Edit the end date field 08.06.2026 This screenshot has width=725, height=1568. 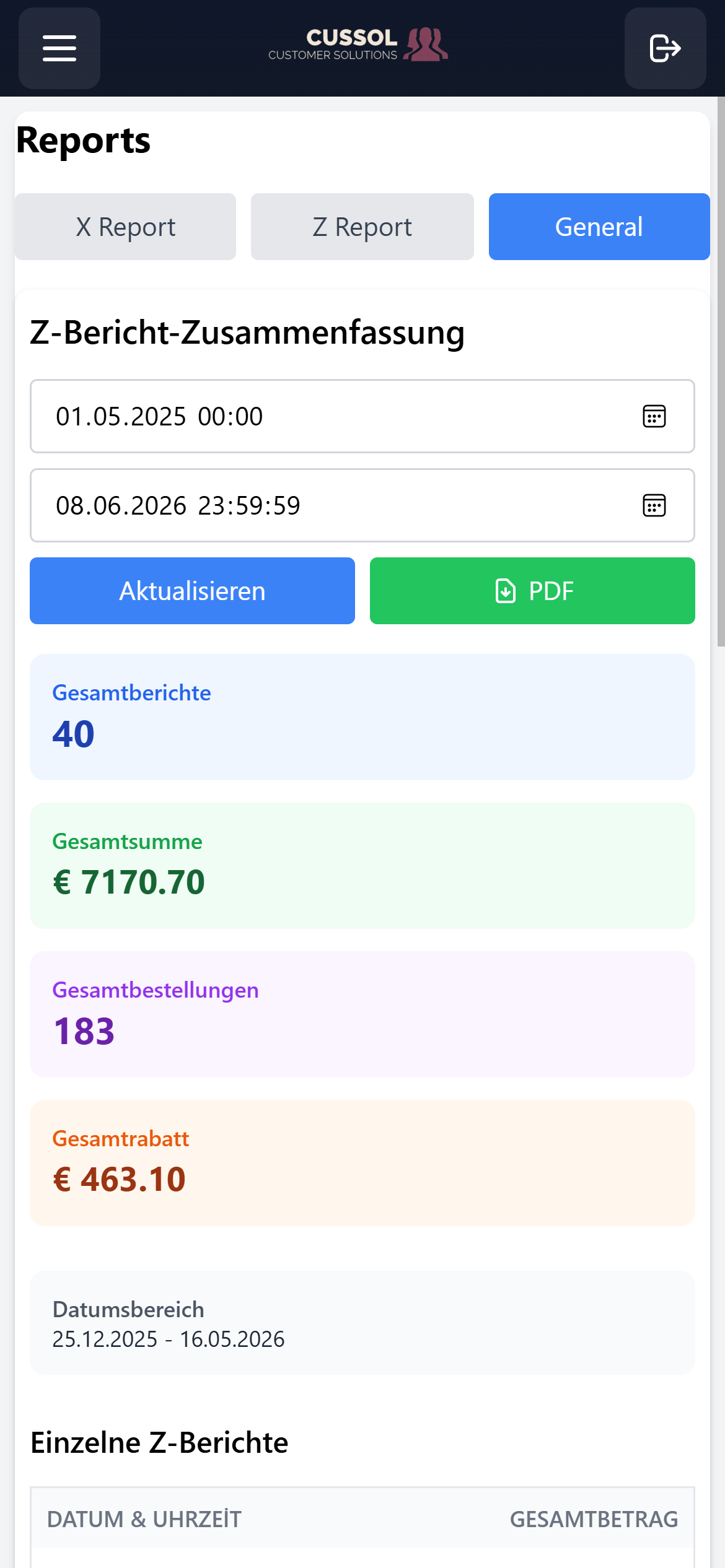[x=362, y=505]
